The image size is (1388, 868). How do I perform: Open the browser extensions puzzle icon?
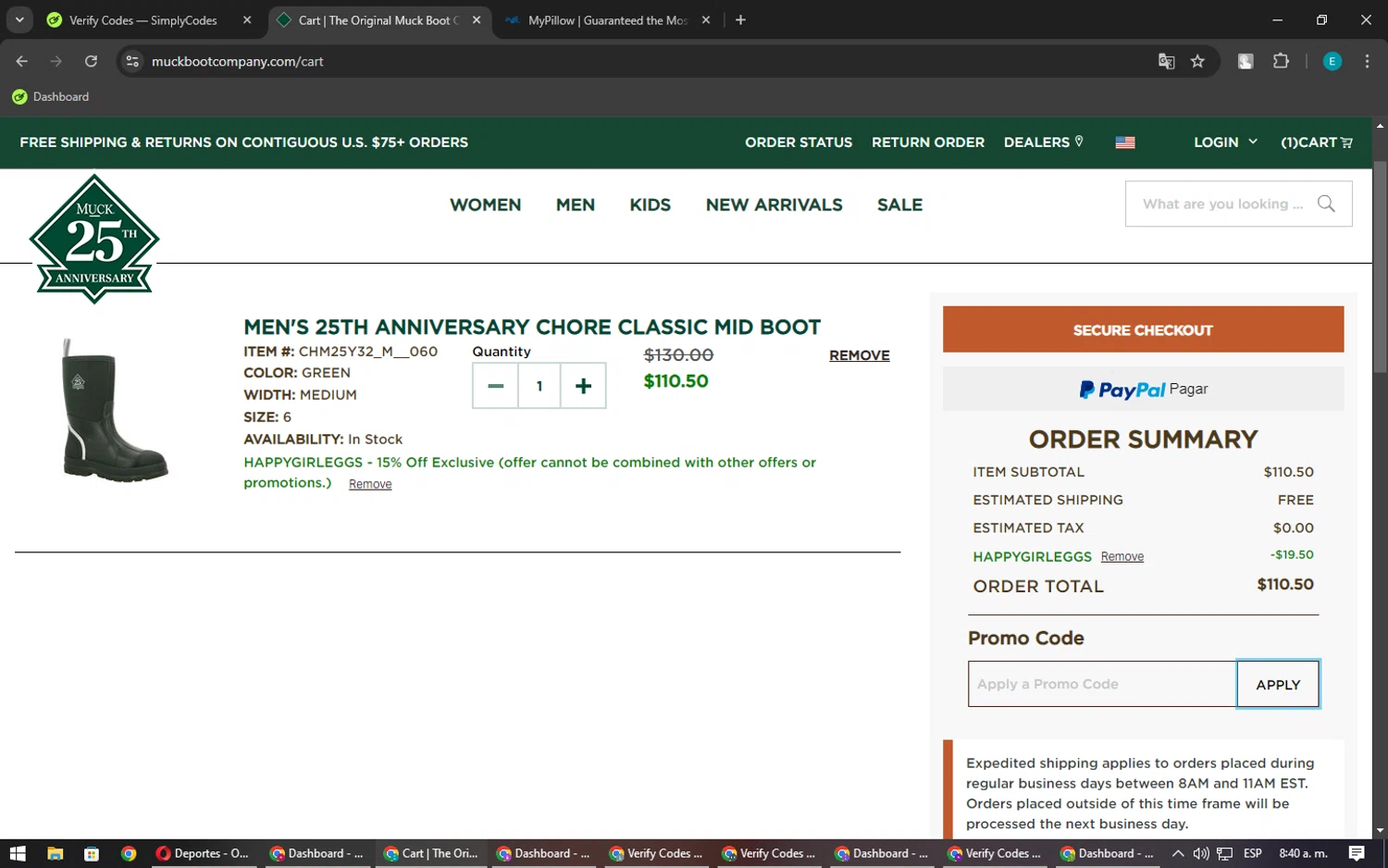pos(1281,61)
